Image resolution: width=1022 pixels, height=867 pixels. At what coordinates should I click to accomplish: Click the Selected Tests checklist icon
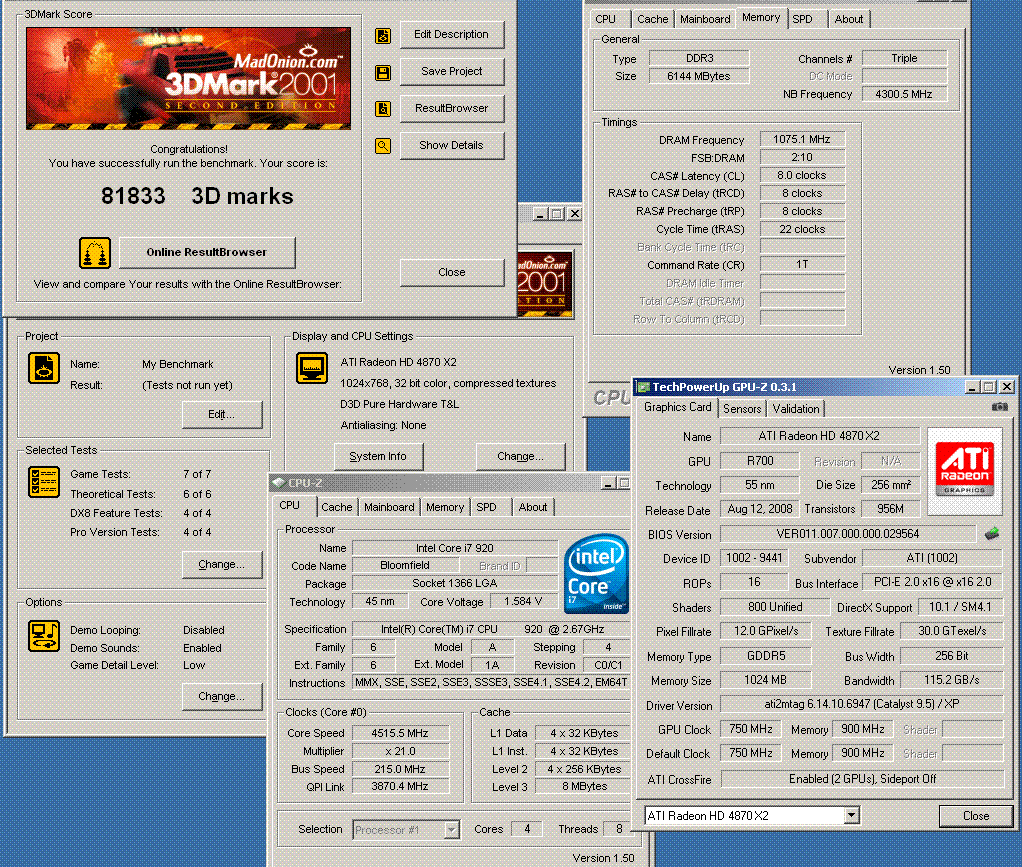[x=44, y=482]
